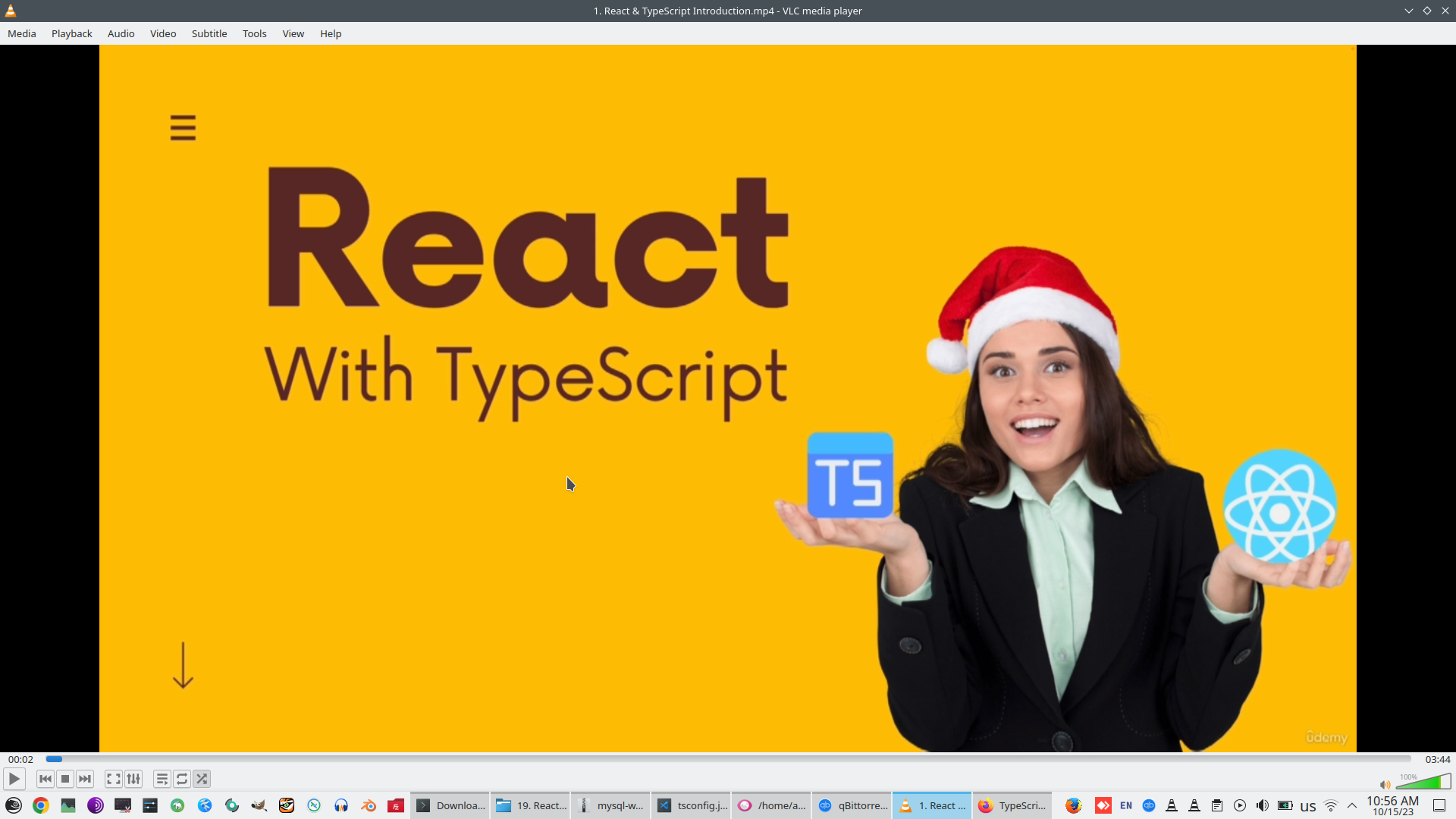Image resolution: width=1456 pixels, height=819 pixels.
Task: Open the Media menu
Action: [22, 33]
